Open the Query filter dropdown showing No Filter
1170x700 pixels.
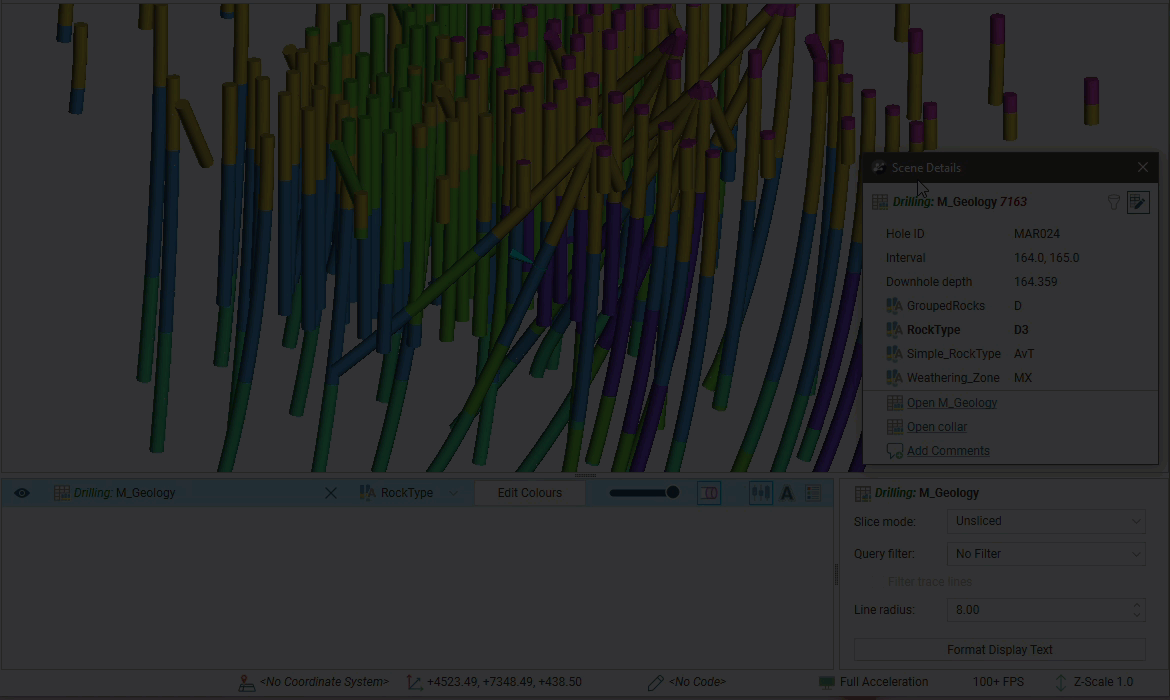coord(1046,554)
